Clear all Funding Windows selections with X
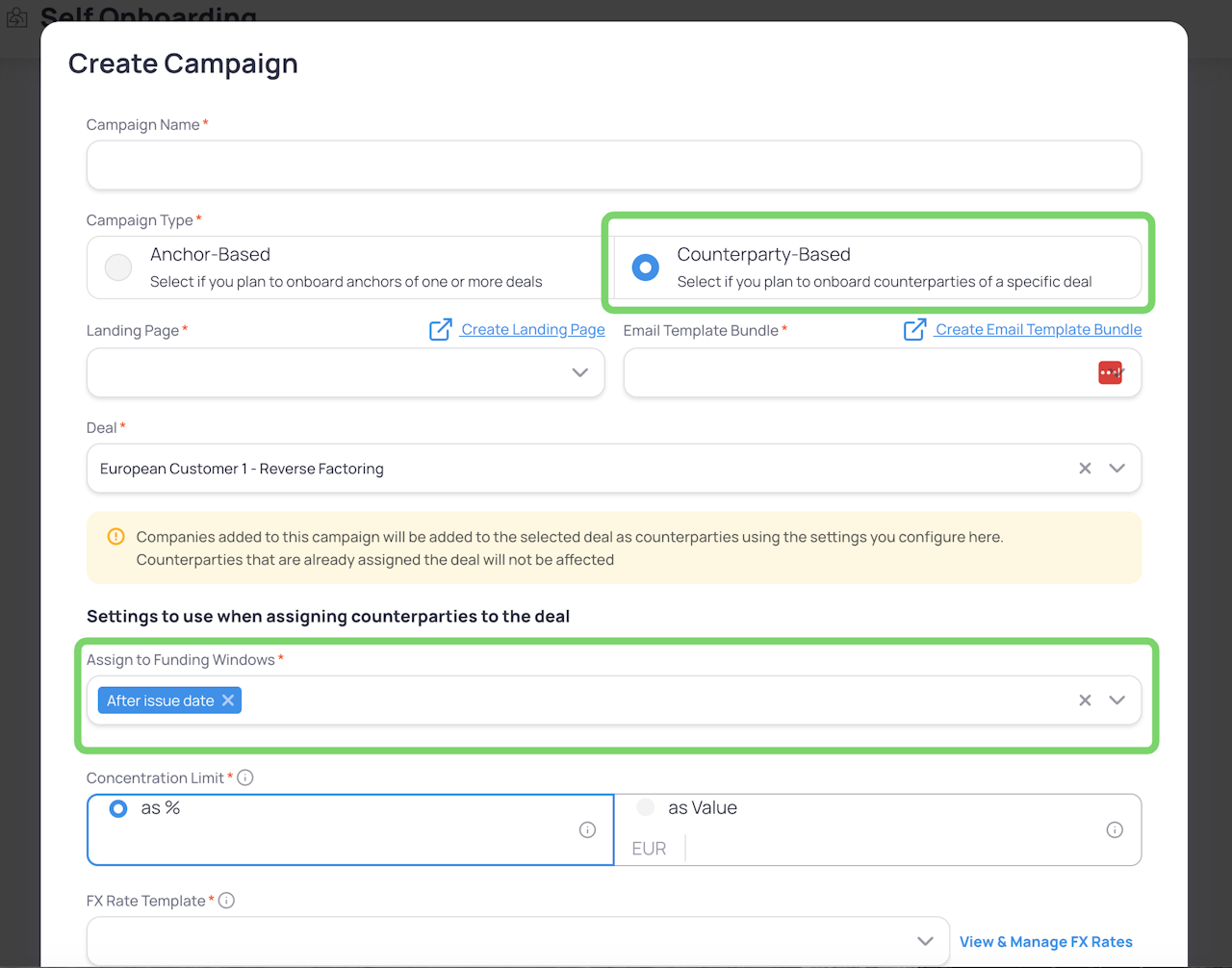The width and height of the screenshot is (1232, 968). tap(1085, 701)
